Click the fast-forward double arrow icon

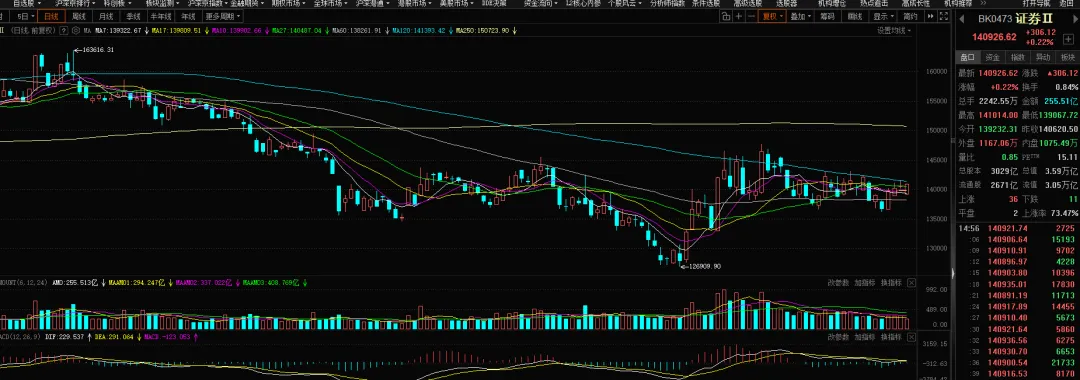(x=931, y=16)
